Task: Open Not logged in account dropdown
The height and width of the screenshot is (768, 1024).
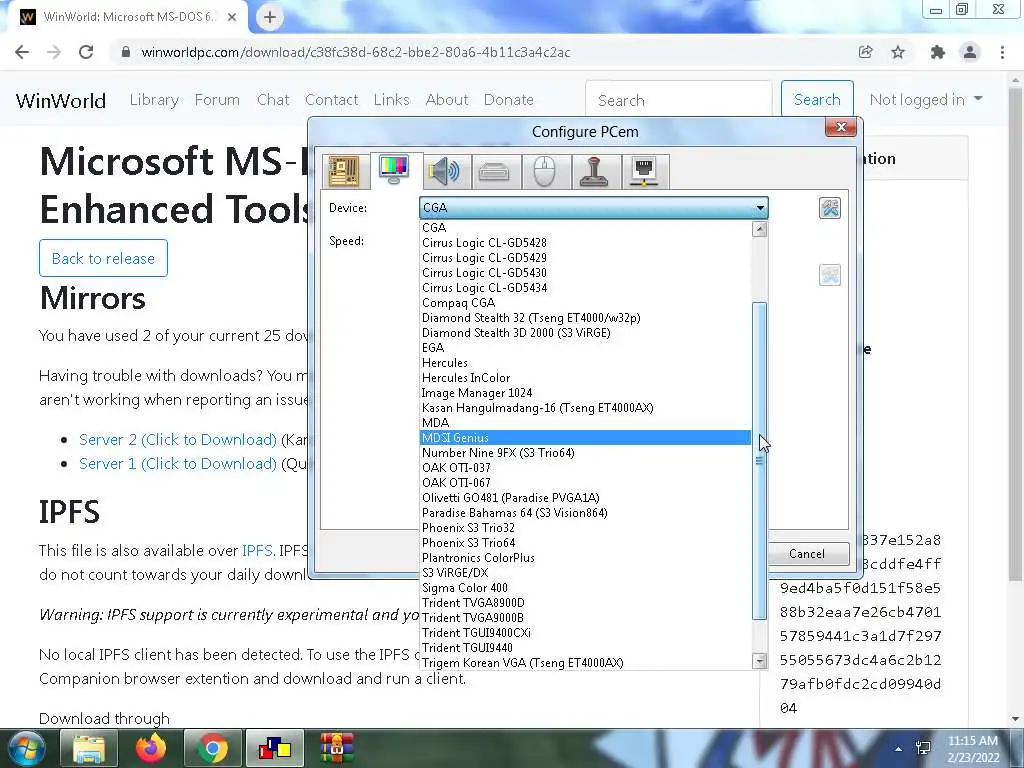Action: (x=926, y=100)
